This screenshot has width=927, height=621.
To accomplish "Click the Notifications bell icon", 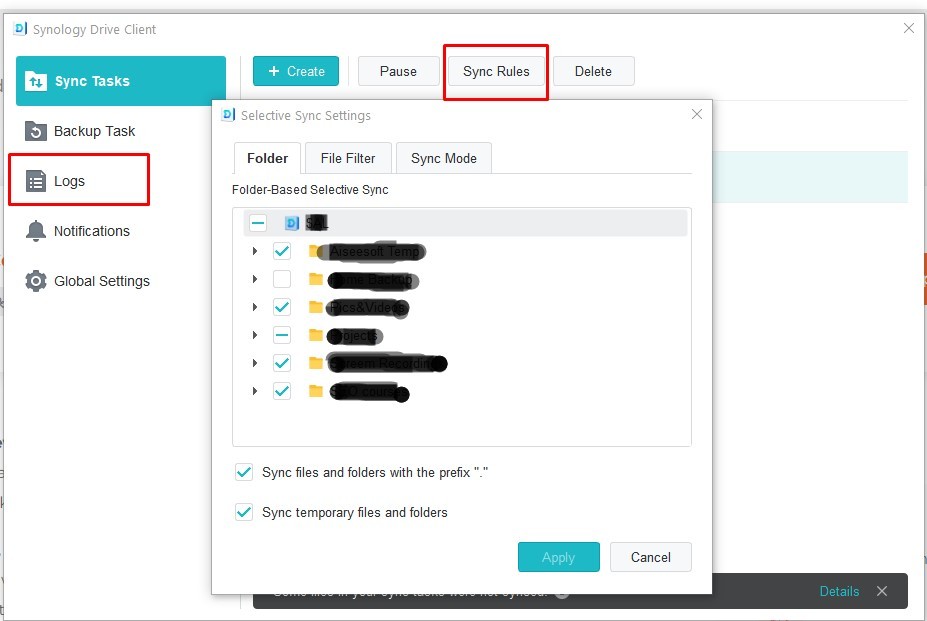I will coord(36,231).
